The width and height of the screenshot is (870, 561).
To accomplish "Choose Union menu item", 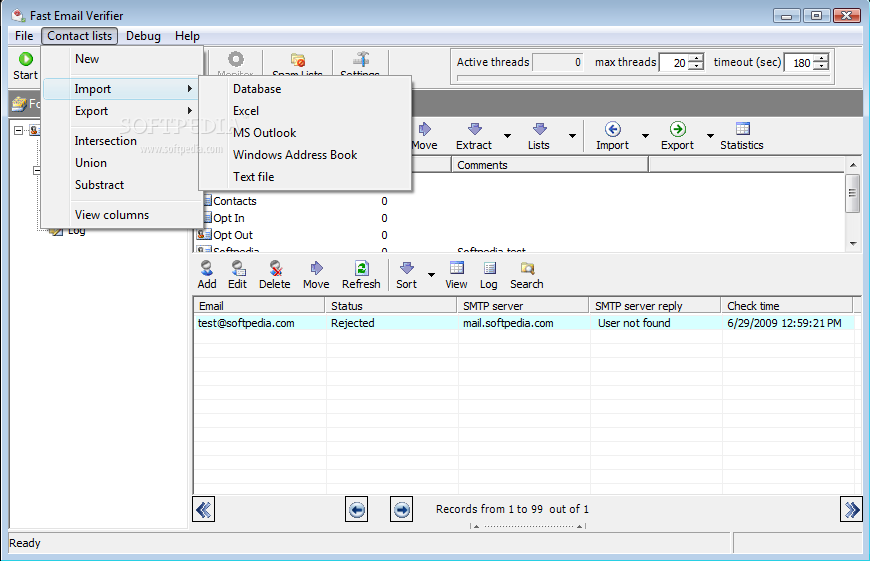I will pyautogui.click(x=122, y=163).
